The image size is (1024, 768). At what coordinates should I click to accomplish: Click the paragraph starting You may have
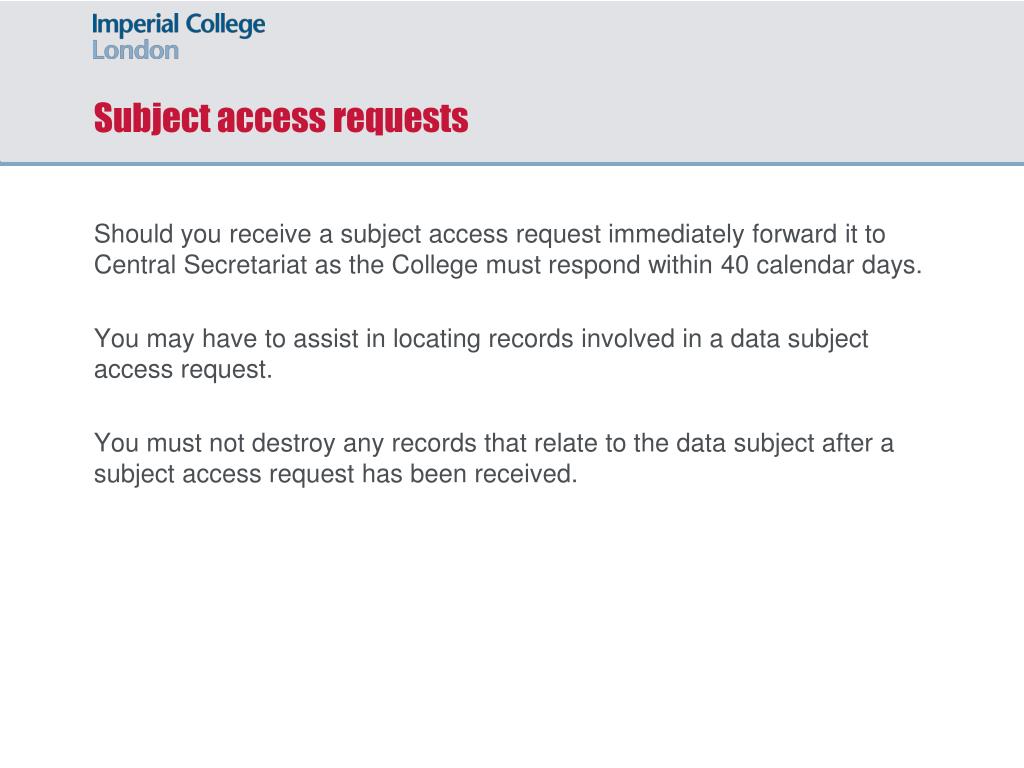(x=481, y=354)
